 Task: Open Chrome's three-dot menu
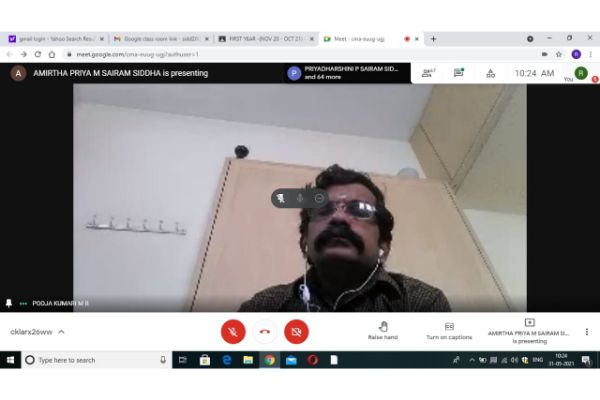tap(591, 54)
